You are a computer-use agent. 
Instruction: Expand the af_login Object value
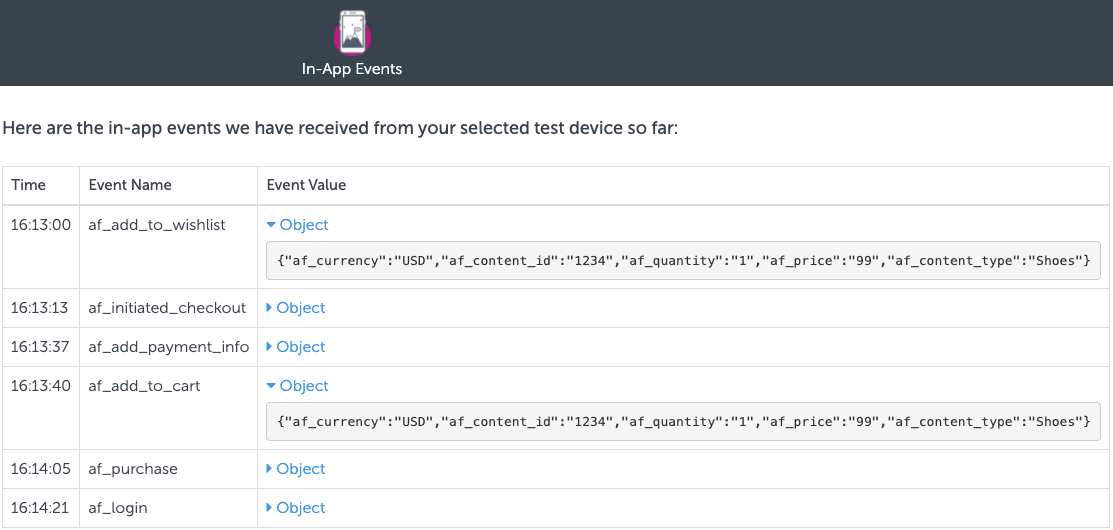296,508
